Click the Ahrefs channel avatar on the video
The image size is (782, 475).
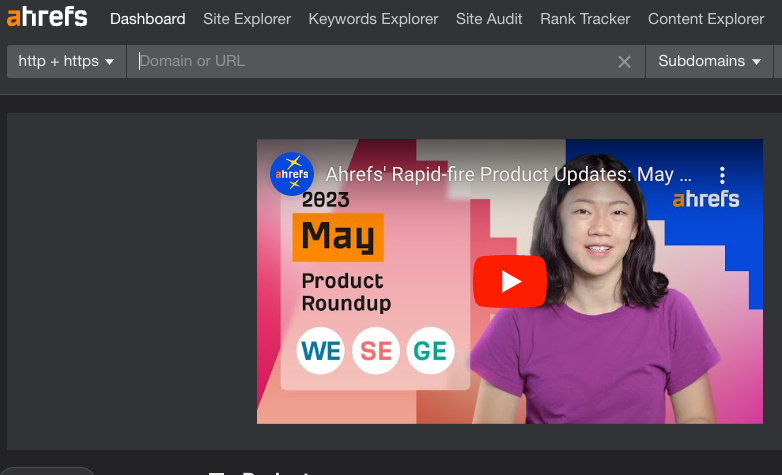click(292, 174)
